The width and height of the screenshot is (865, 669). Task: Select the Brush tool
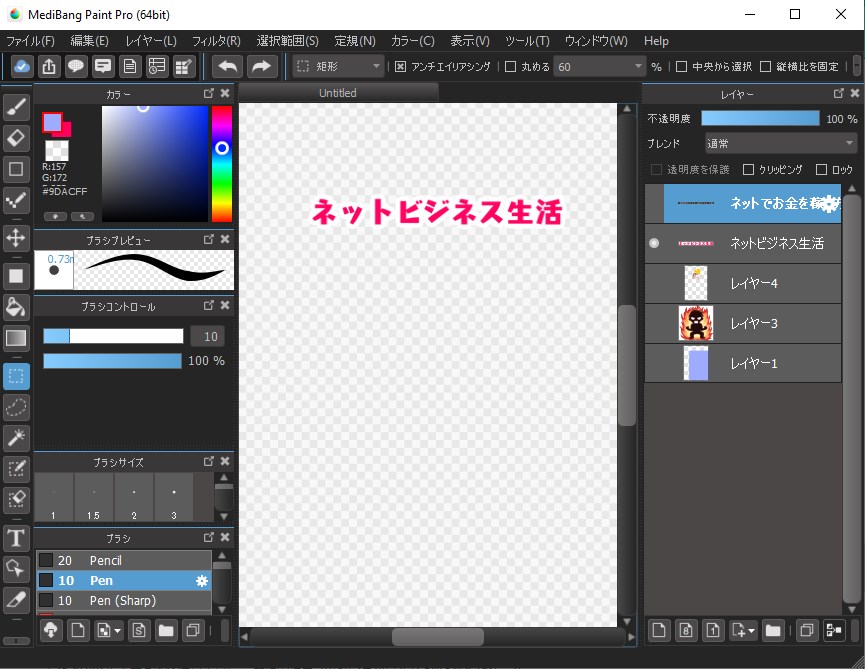[16, 108]
